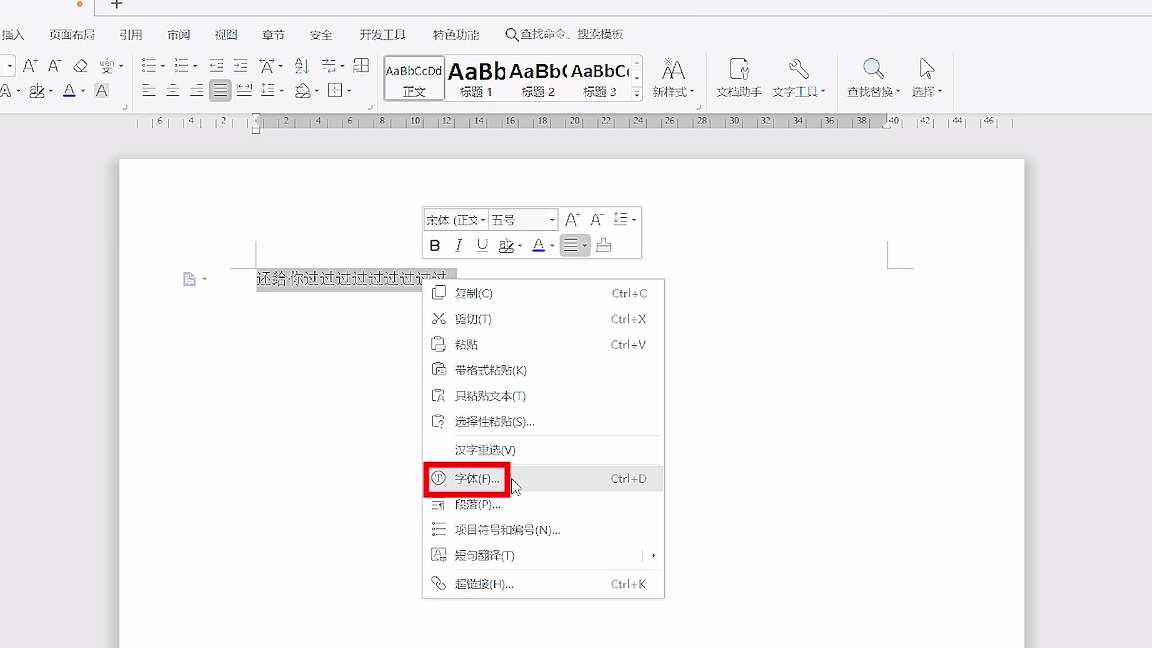Click the ribbon's line spacing icon
The image size is (1152, 648).
[x=268, y=90]
